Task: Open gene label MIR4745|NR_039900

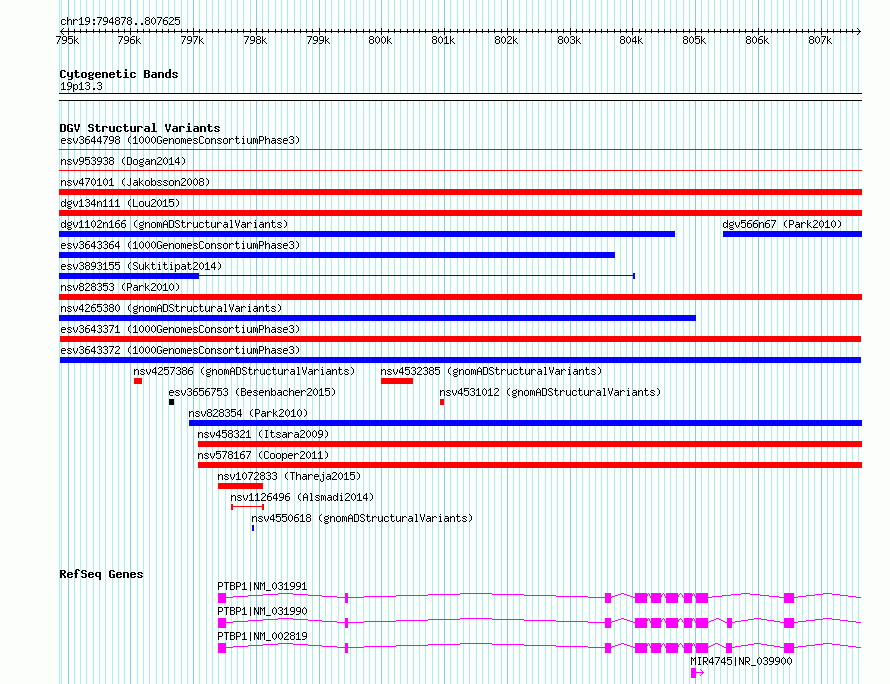Action: pyautogui.click(x=741, y=661)
